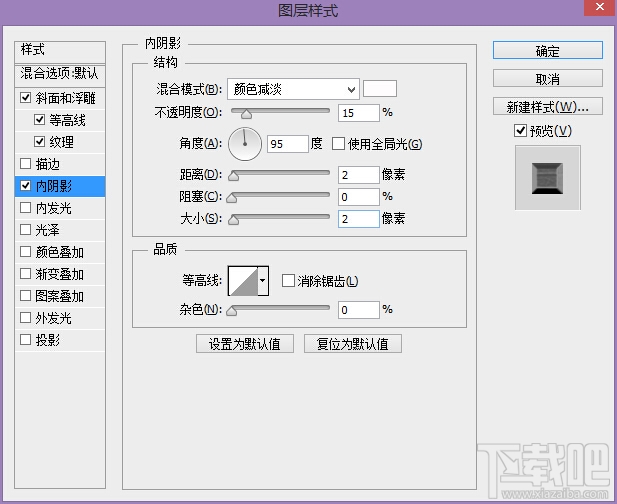Enable the 渐变叠加 checkbox
617x504 pixels.
click(26, 273)
